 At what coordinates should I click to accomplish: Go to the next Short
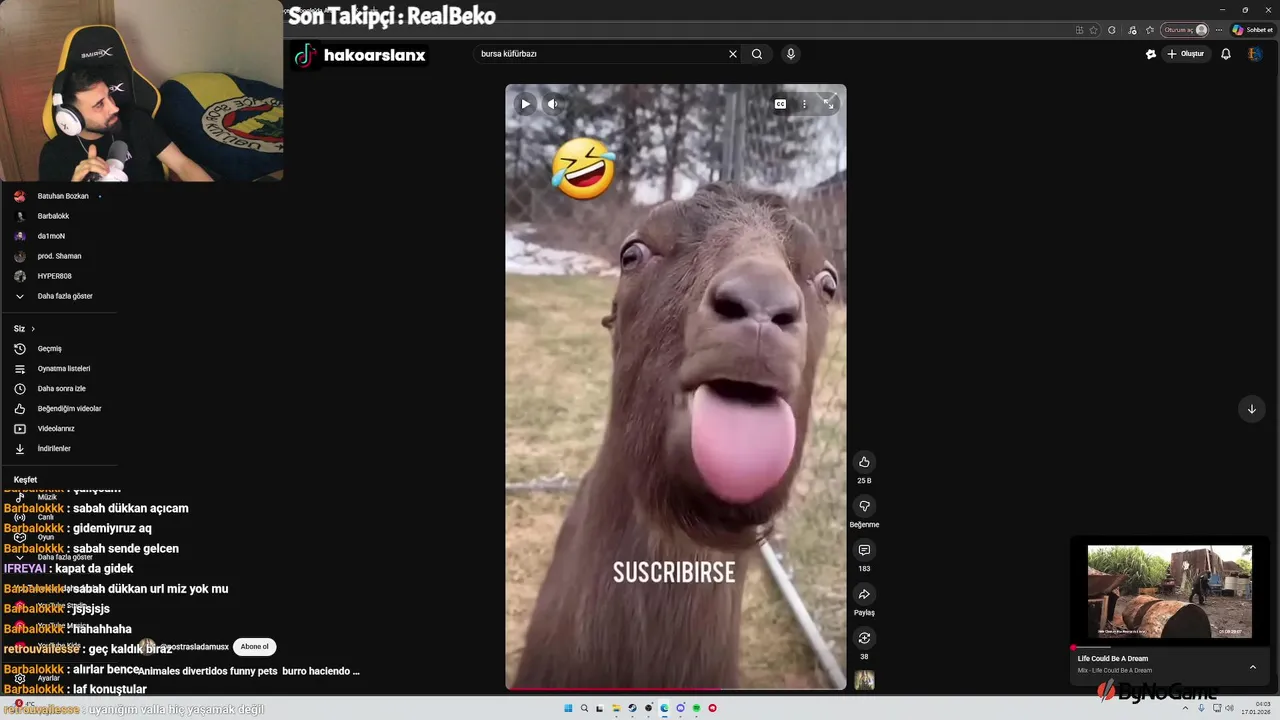pyautogui.click(x=1251, y=408)
